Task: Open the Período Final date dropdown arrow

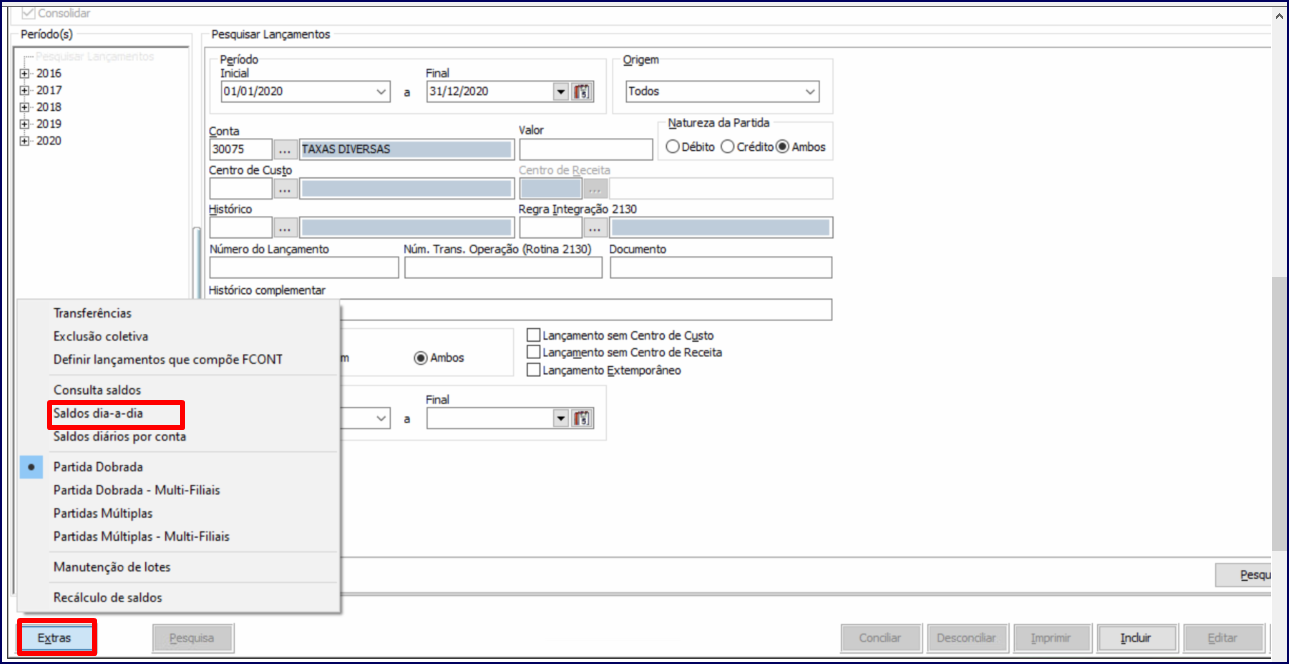Action: (561, 92)
